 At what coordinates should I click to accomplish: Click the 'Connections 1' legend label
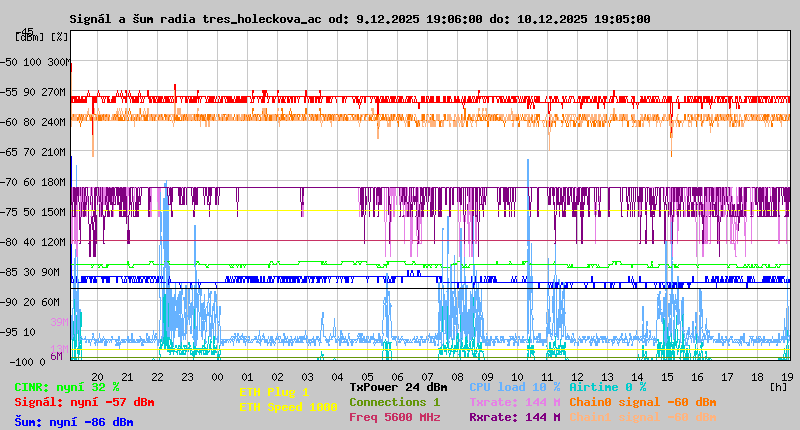394,402
